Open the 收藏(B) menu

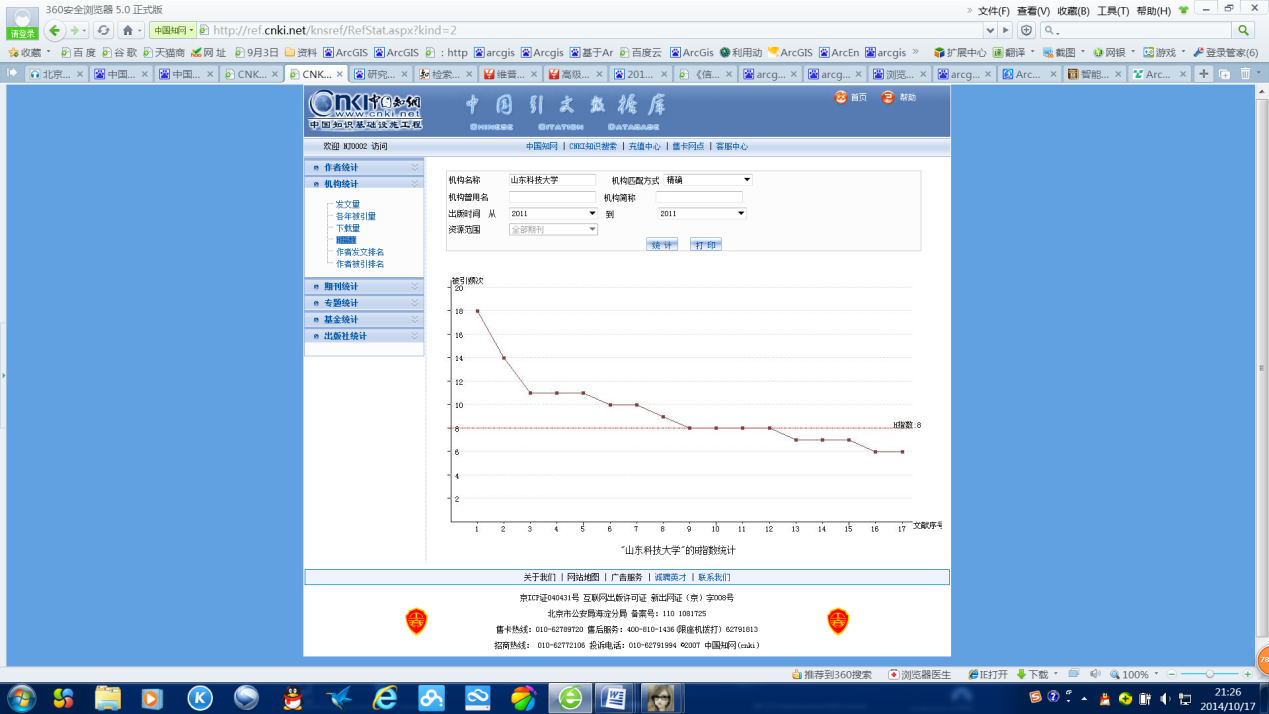coord(1074,11)
